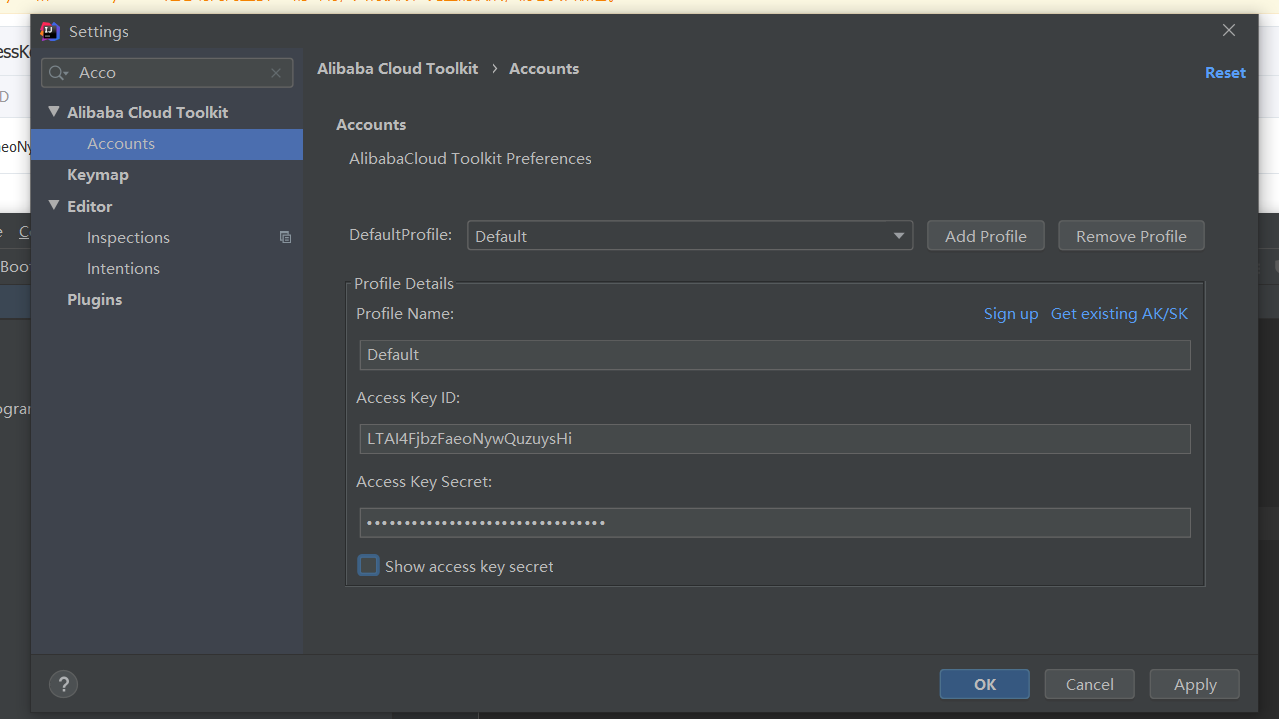Click Get existing AK/SK link

[x=1119, y=314]
